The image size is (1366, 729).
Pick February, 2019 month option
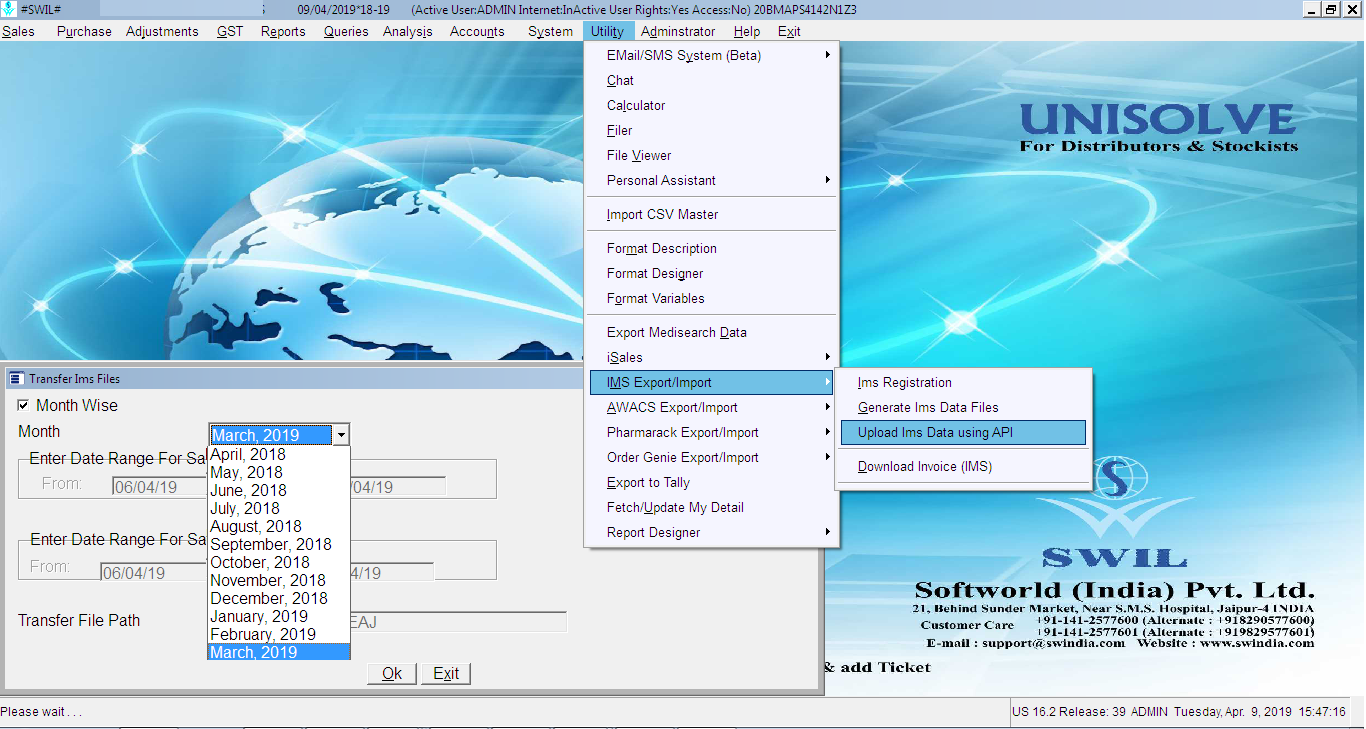click(279, 634)
